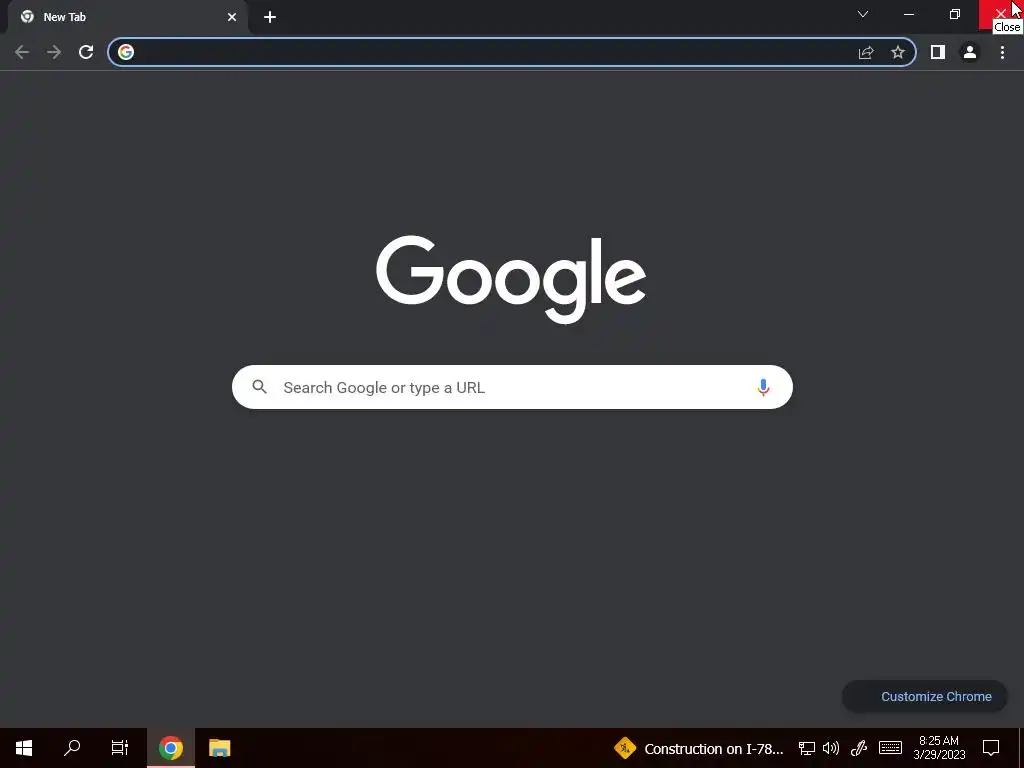Viewport: 1024px width, 768px height.
Task: Open network status tray icon
Action: (x=807, y=748)
